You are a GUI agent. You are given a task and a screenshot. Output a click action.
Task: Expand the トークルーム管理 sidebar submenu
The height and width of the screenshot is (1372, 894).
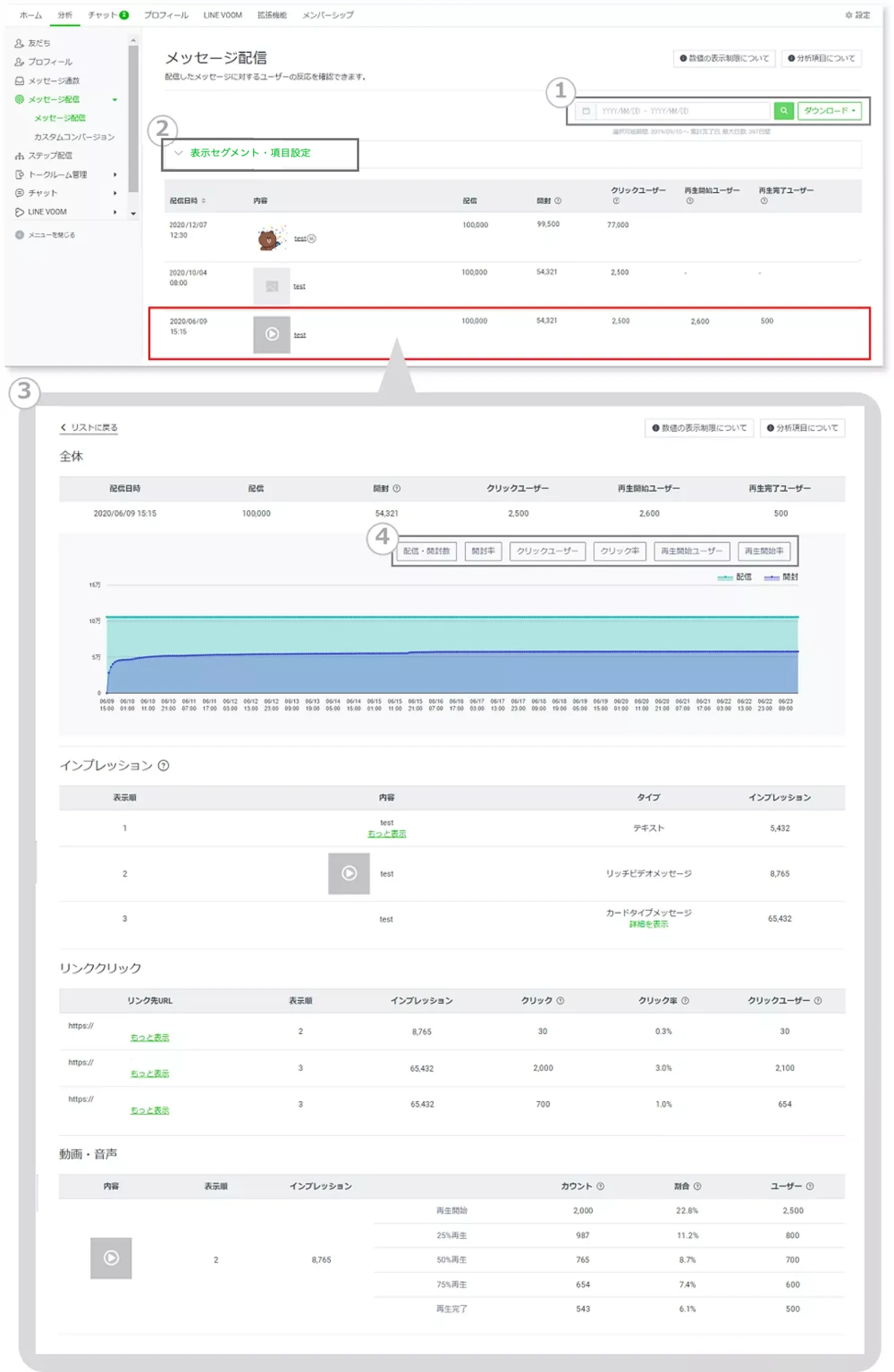tap(115, 175)
